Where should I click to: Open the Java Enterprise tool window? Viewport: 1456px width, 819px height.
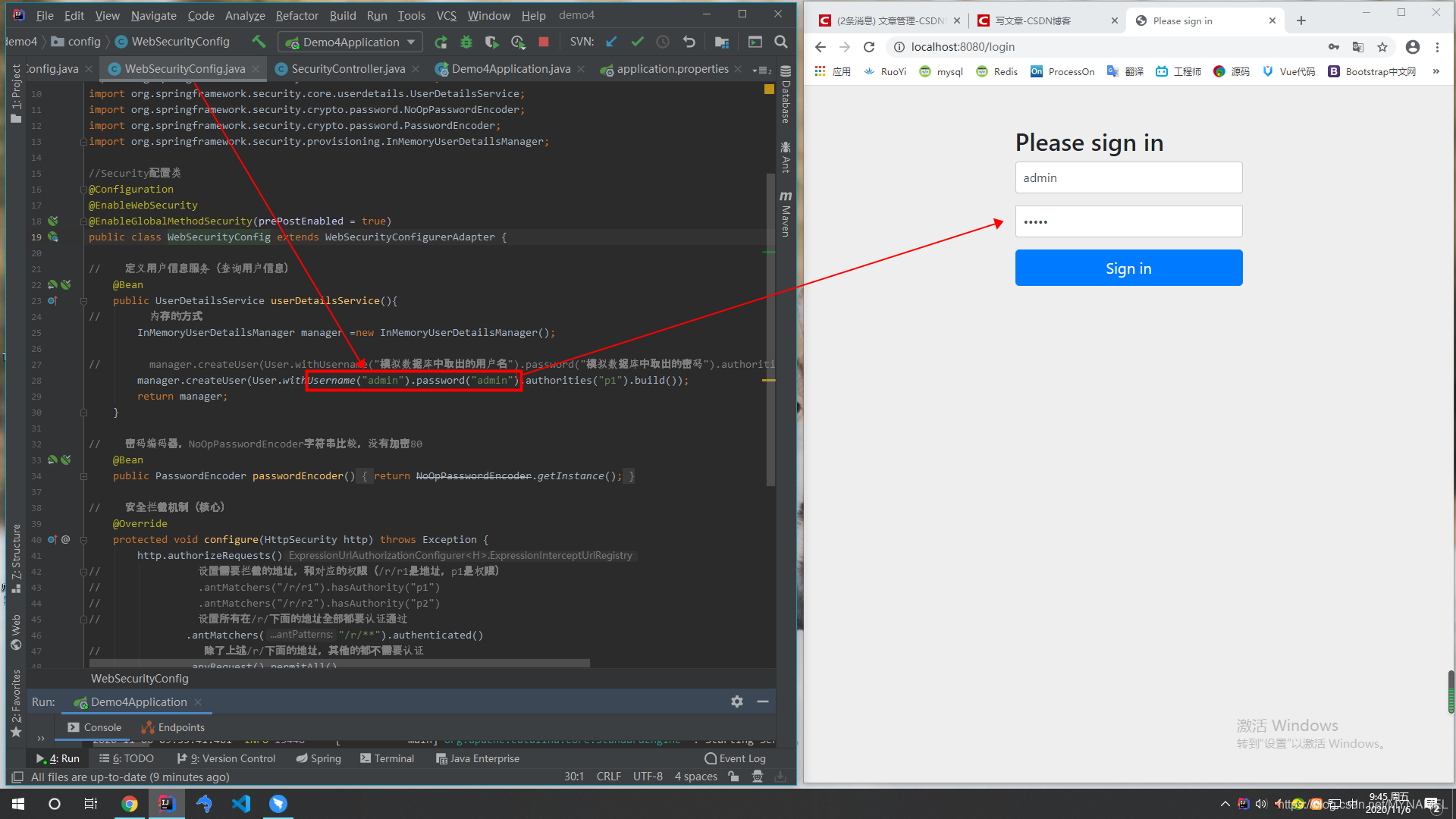[478, 759]
